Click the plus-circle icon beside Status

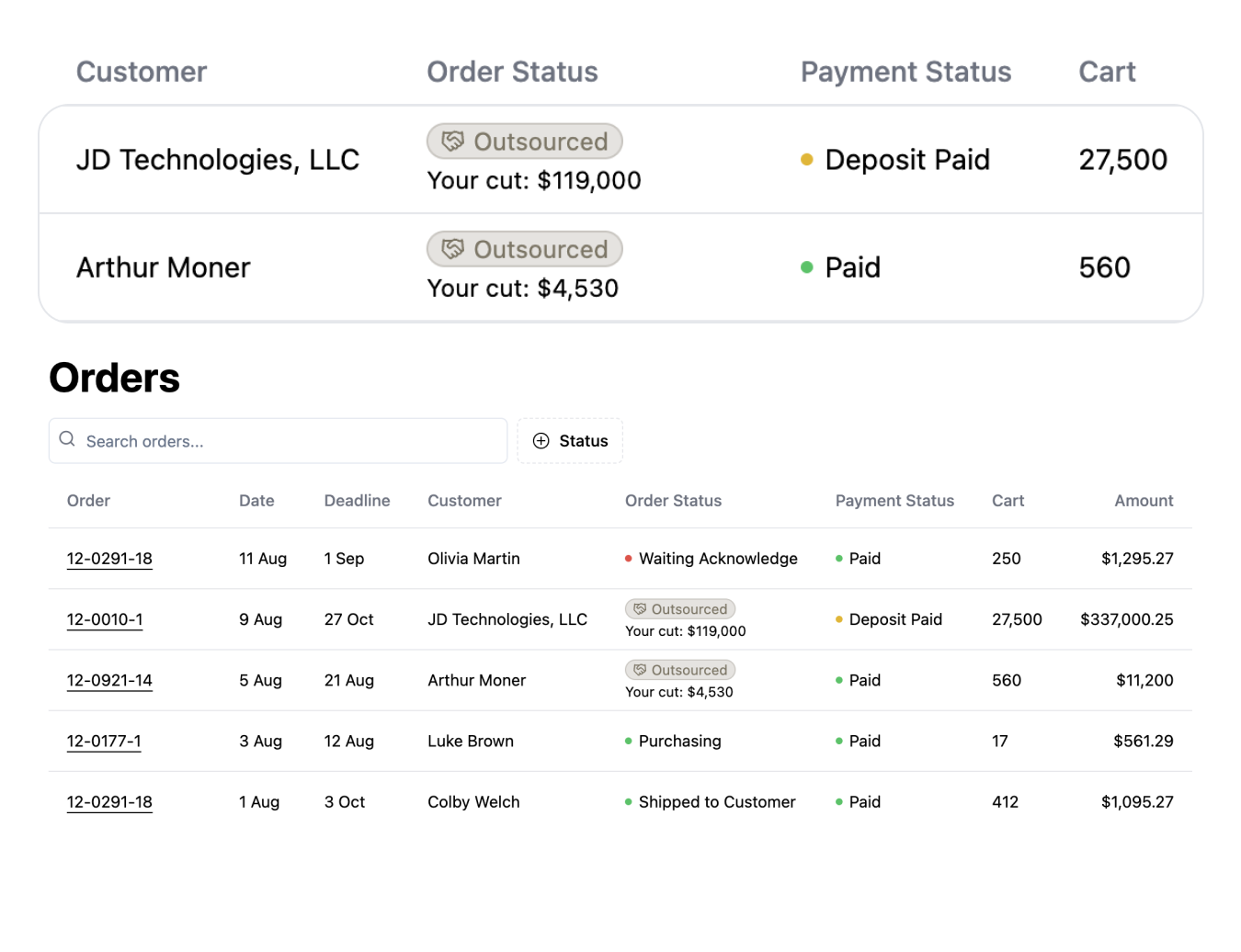tap(541, 441)
